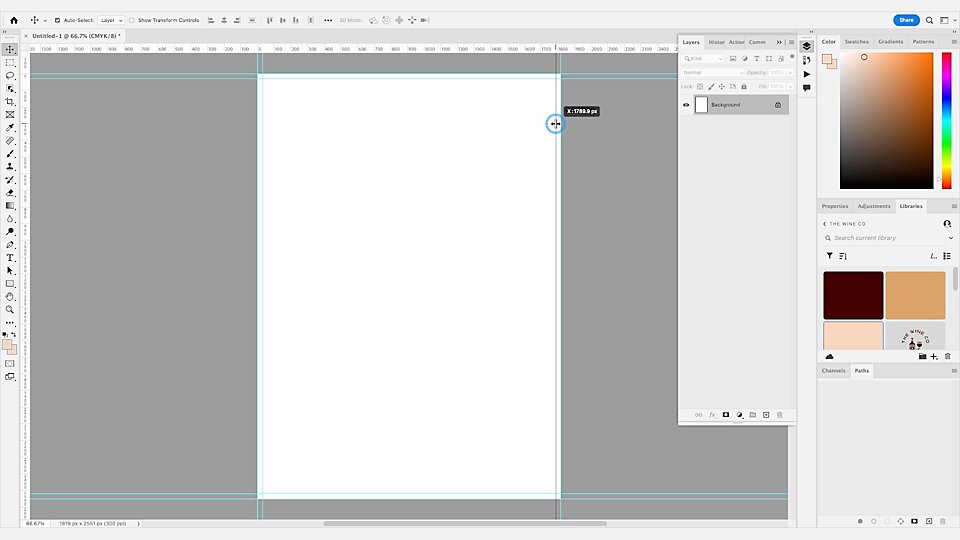Toggle lock on the Background layer
960x540 pixels.
pyautogui.click(x=778, y=105)
